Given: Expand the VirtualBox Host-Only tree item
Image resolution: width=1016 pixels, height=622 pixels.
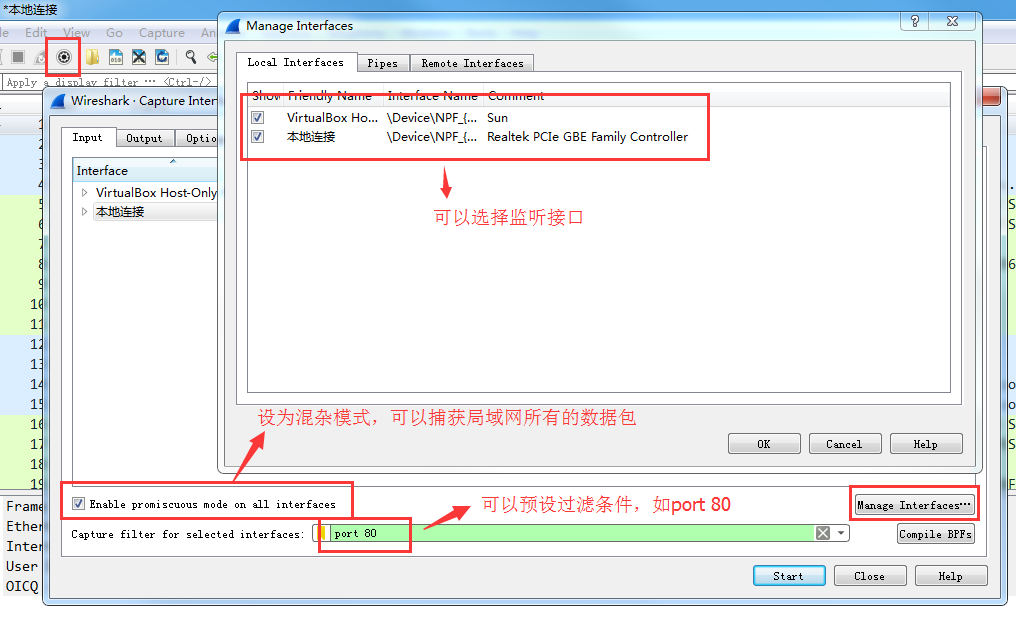Looking at the screenshot, I should (x=84, y=192).
